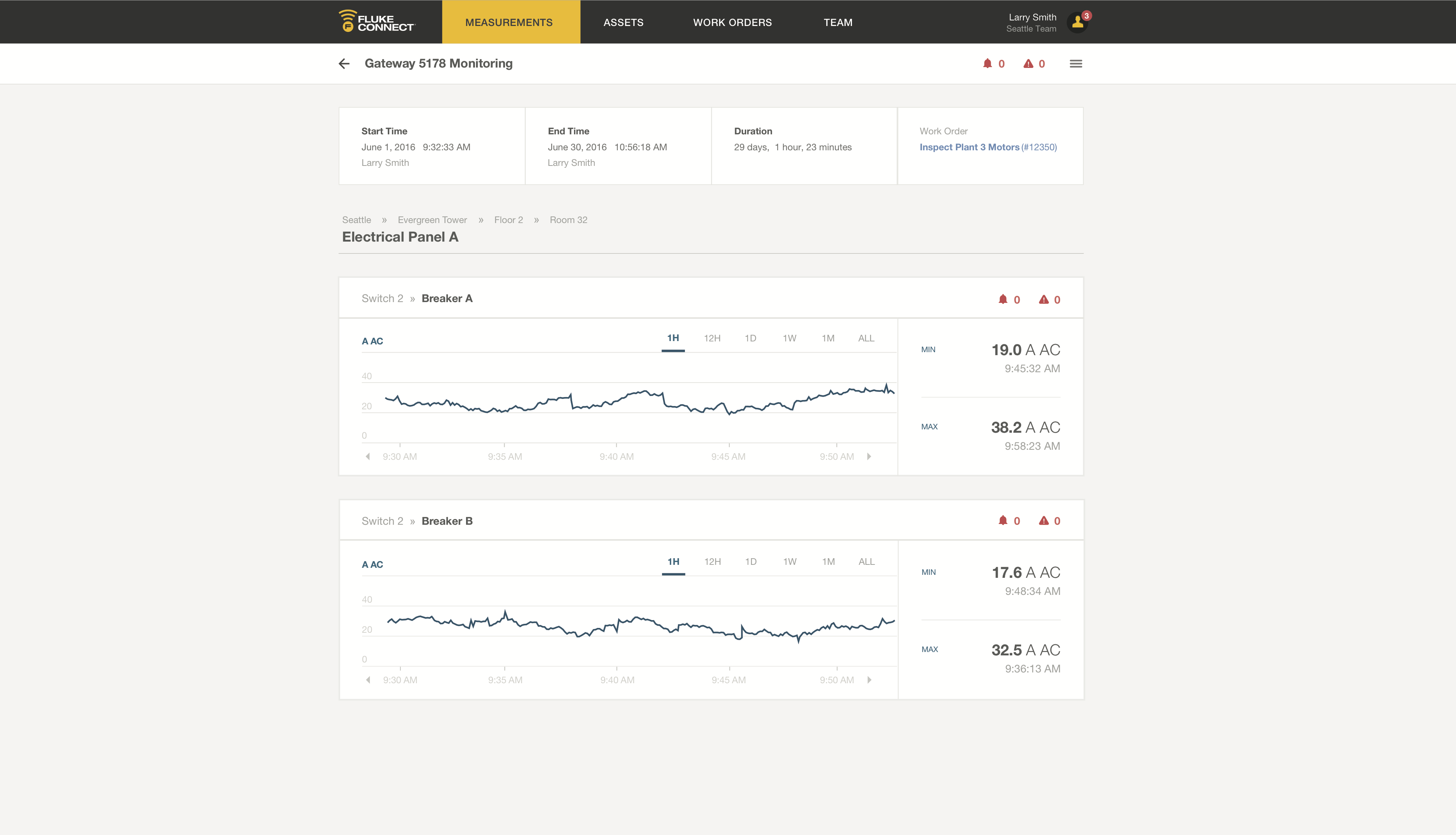The height and width of the screenshot is (835, 1456).
Task: Click the Fluke Connect logo
Action: 376,22
